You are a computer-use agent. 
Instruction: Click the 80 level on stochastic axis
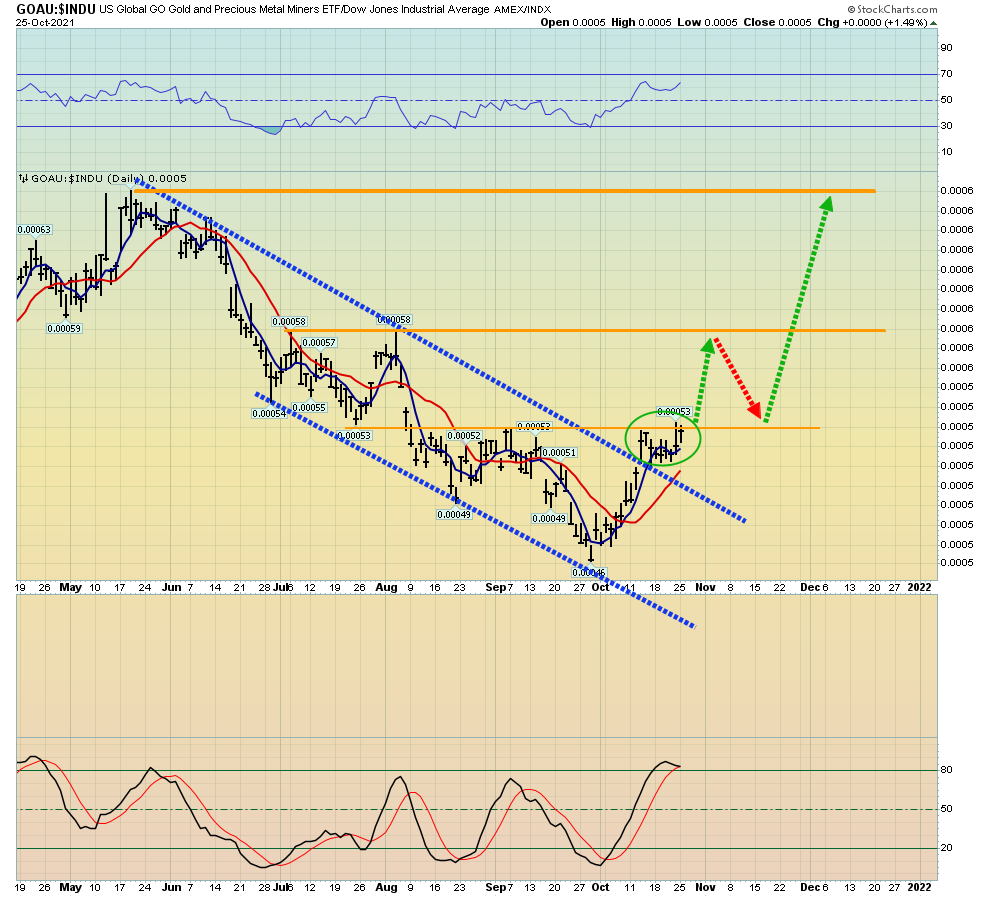point(944,770)
